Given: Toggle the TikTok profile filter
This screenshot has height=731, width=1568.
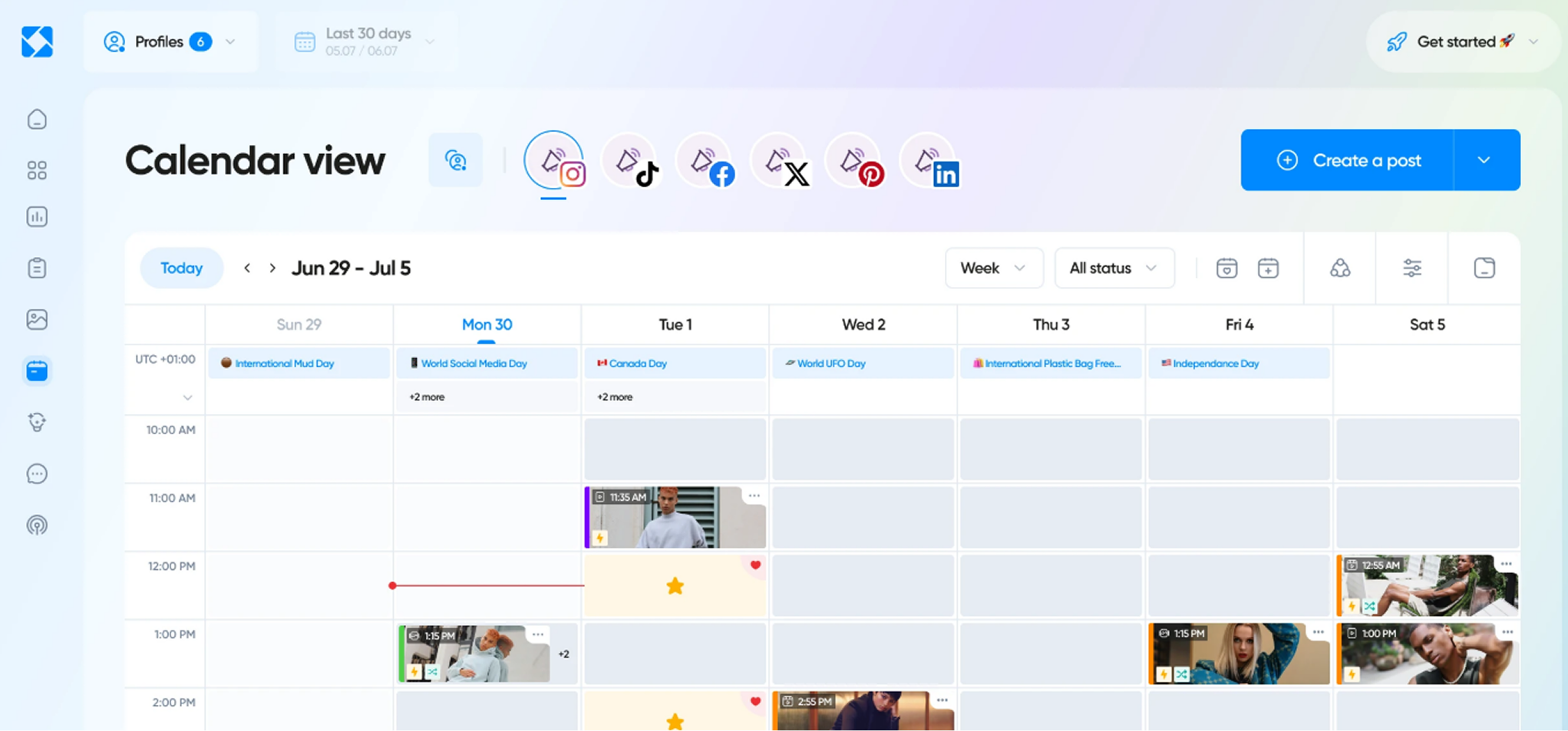Looking at the screenshot, I should pos(630,162).
